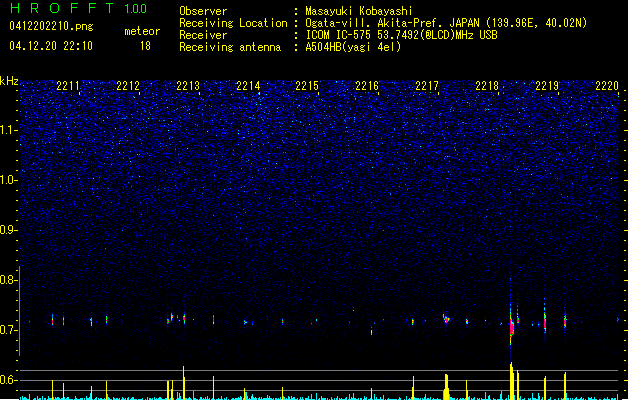Click observer name Masayuki Kobayashi
The height and width of the screenshot is (400, 629).
359,11
